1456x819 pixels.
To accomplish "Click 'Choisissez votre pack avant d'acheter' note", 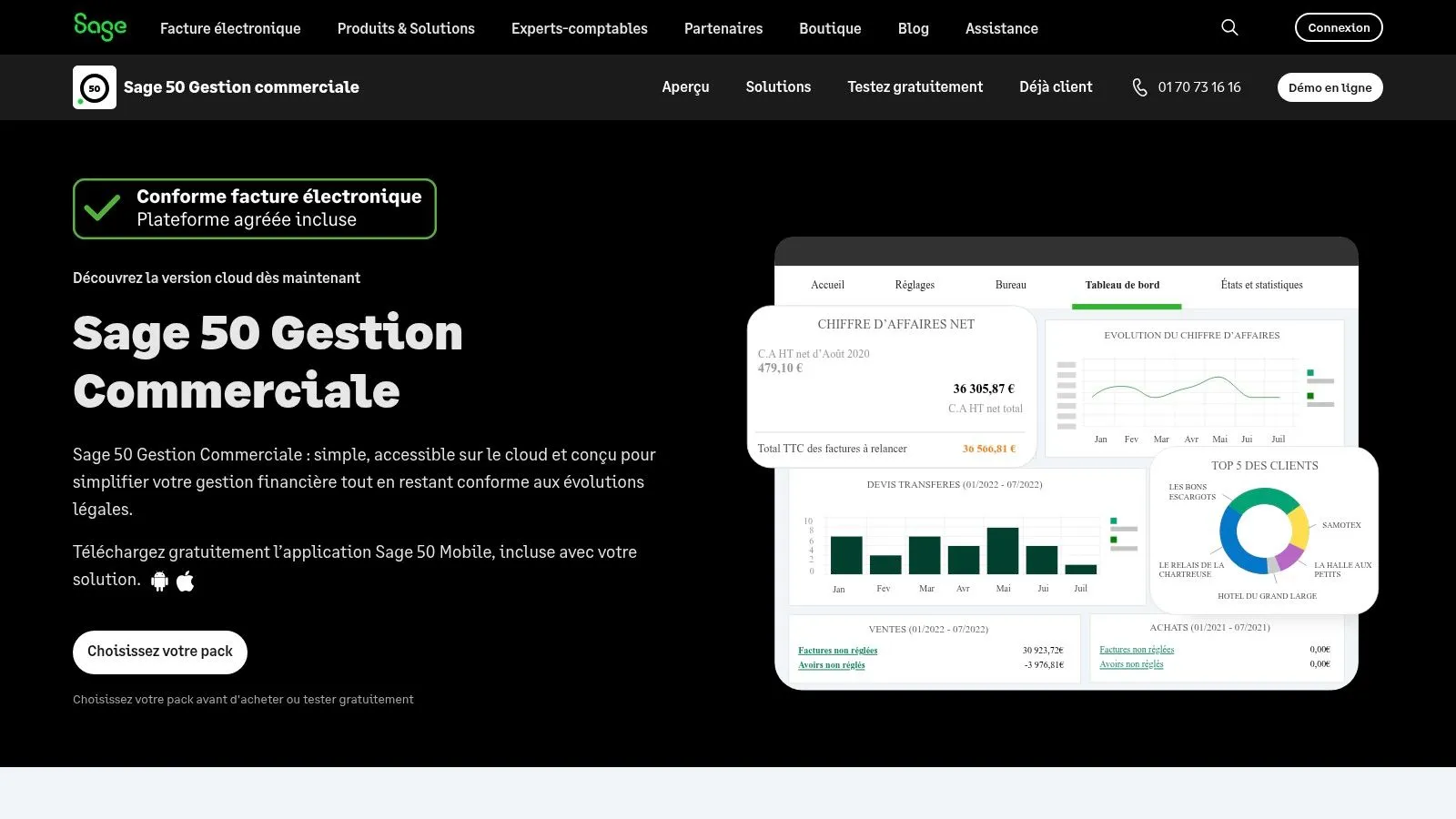I will [243, 700].
